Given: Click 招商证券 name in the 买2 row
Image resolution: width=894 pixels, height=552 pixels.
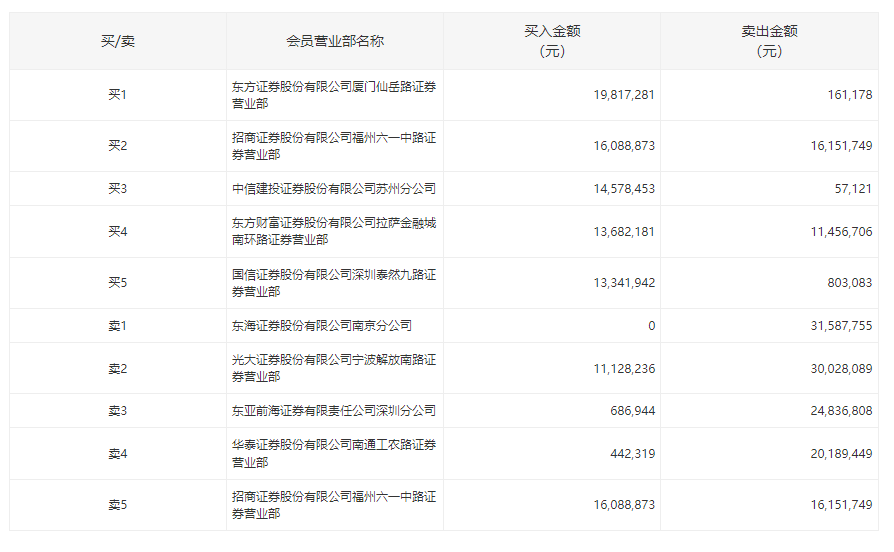Looking at the screenshot, I should pyautogui.click(x=334, y=146).
